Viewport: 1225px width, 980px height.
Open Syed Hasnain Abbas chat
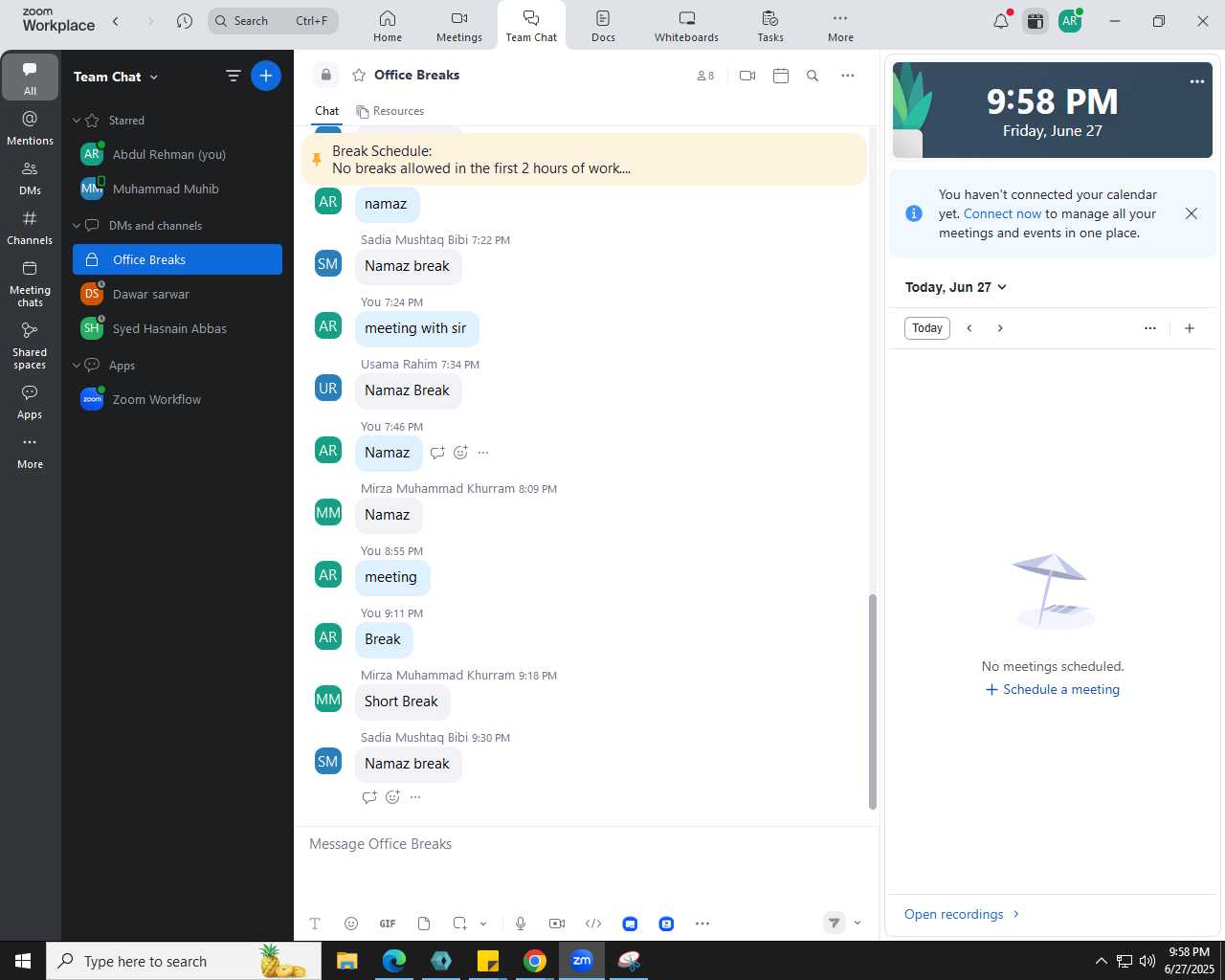tap(177, 328)
